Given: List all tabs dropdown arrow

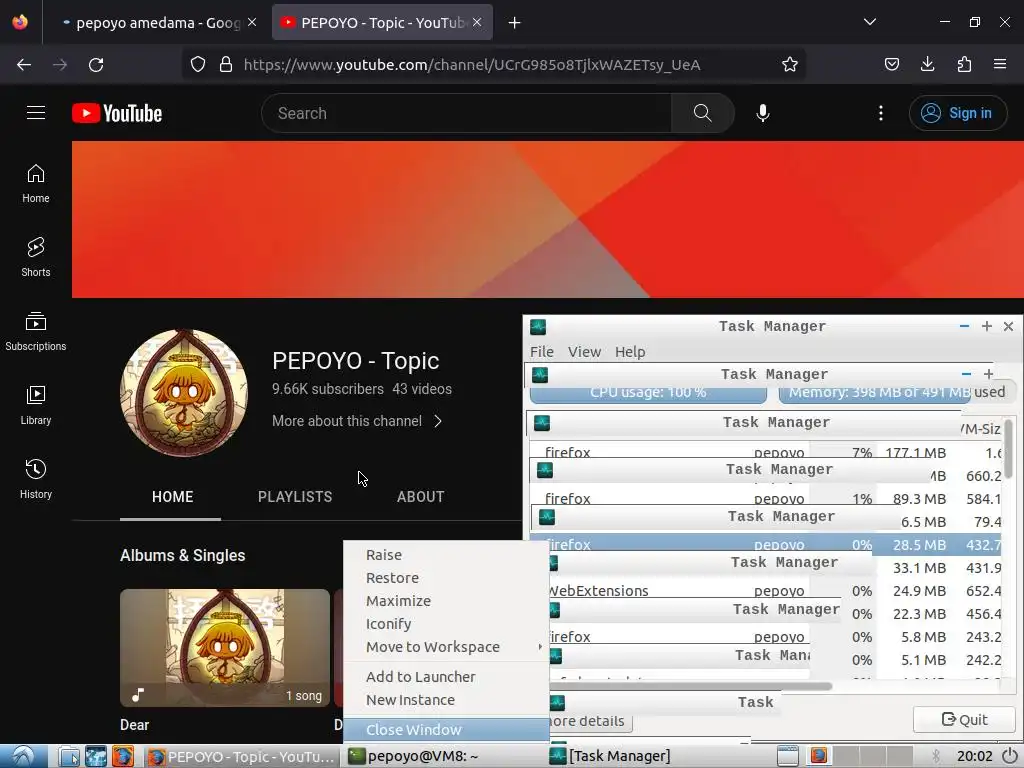Looking at the screenshot, I should pyautogui.click(x=870, y=22).
